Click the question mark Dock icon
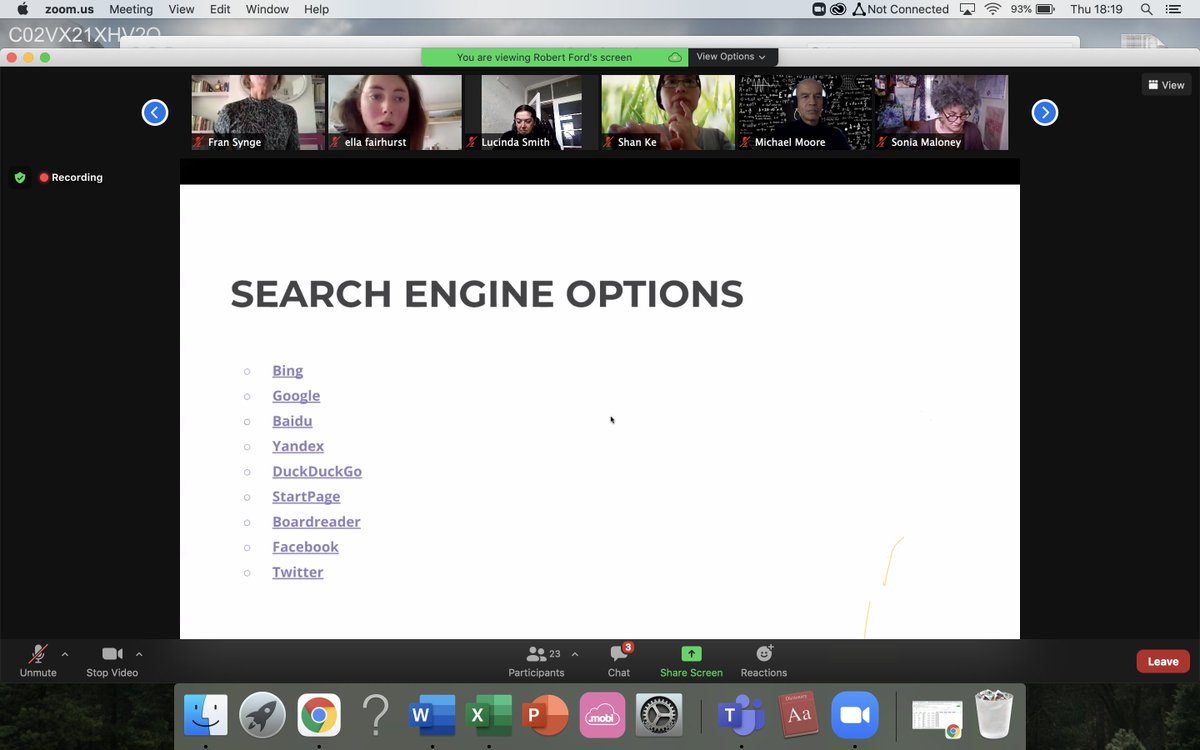The height and width of the screenshot is (750, 1200). (376, 716)
